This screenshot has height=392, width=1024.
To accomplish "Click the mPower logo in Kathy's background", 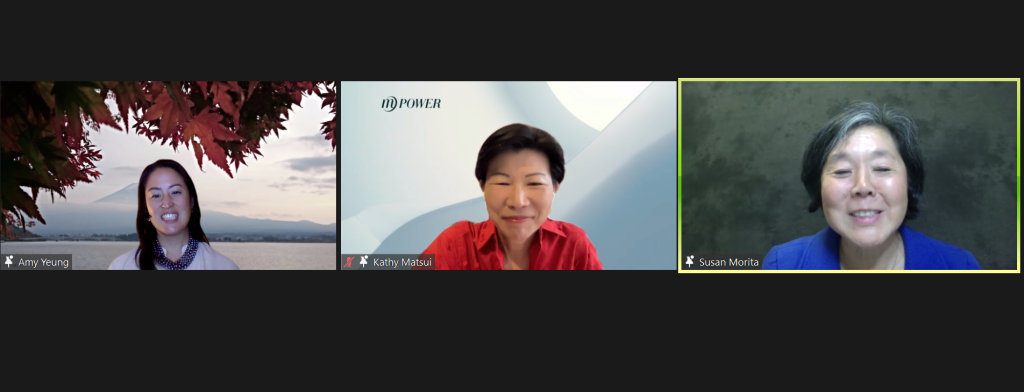I will coord(411,103).
